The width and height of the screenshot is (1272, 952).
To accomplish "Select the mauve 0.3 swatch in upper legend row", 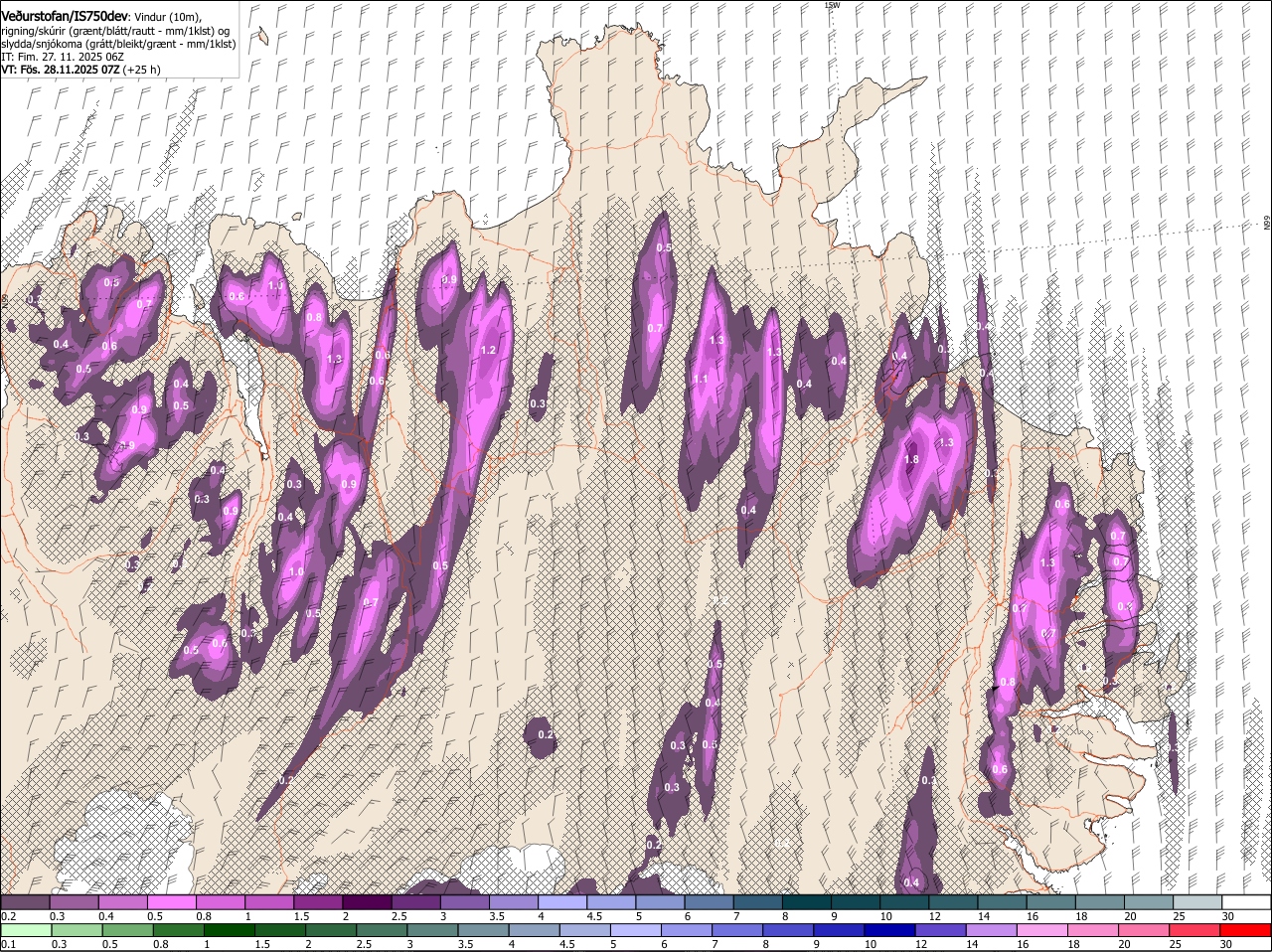I will coord(75,902).
